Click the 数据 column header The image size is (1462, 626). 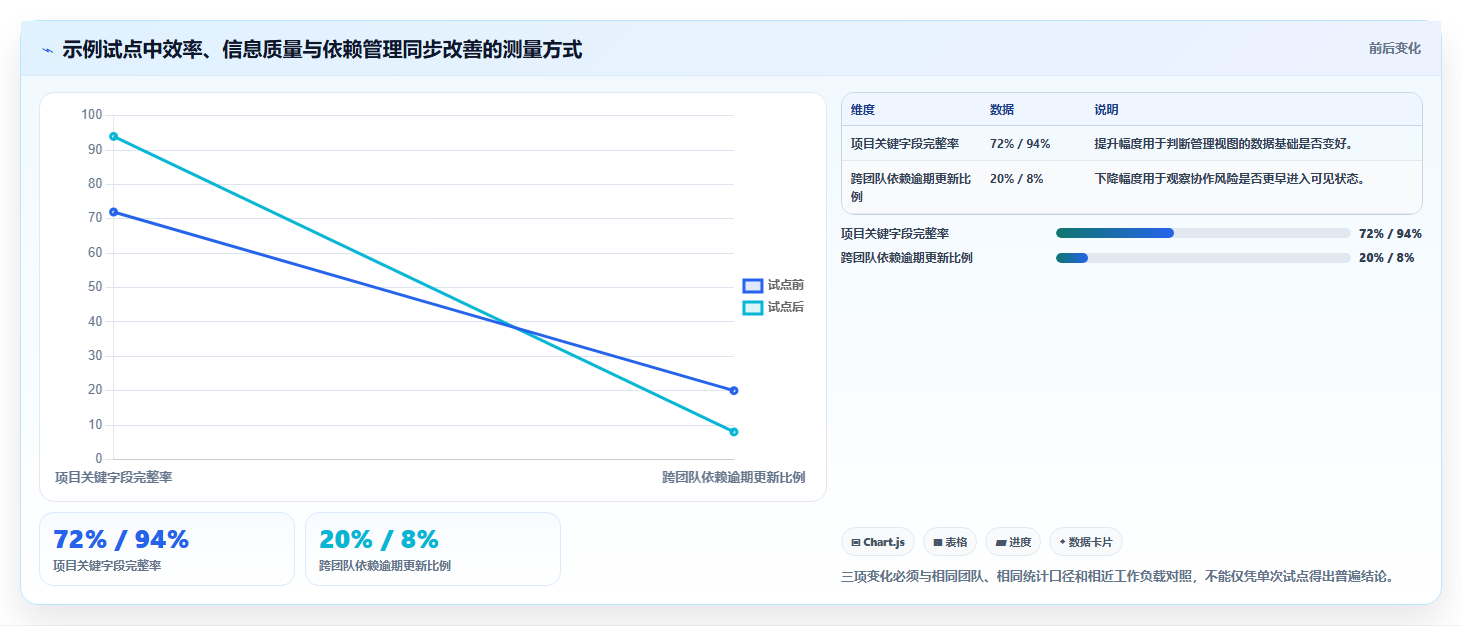pyautogui.click(x=1002, y=110)
